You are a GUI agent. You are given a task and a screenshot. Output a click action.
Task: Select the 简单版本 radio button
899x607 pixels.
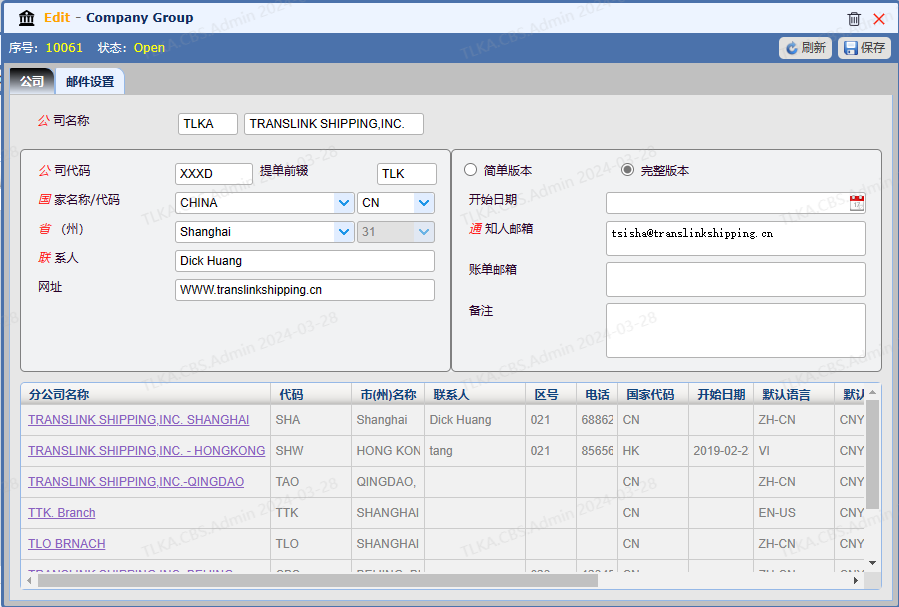[x=470, y=170]
